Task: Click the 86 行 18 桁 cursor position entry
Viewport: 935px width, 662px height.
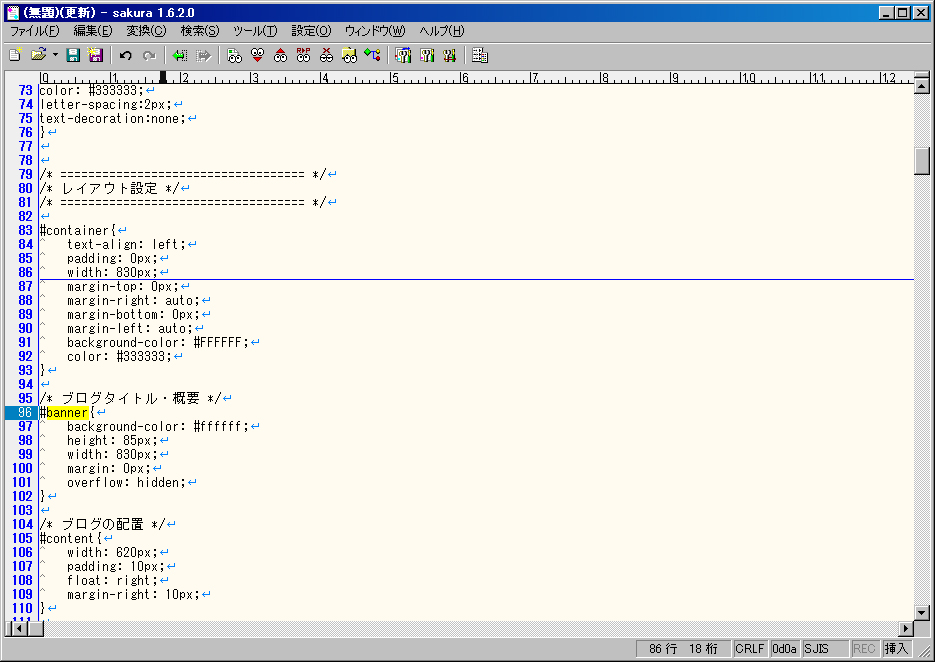Action: tap(683, 648)
